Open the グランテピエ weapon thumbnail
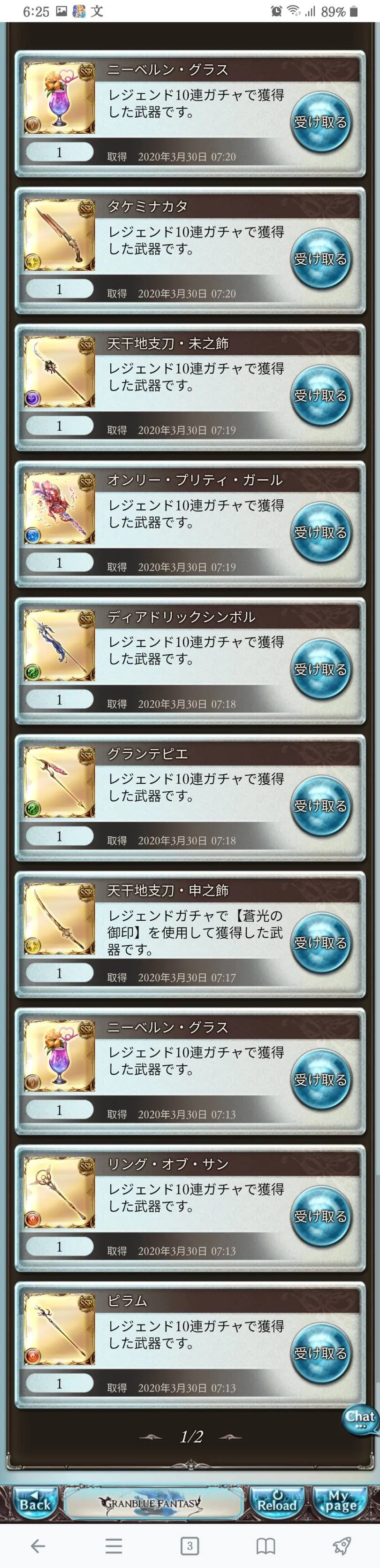 (59, 781)
